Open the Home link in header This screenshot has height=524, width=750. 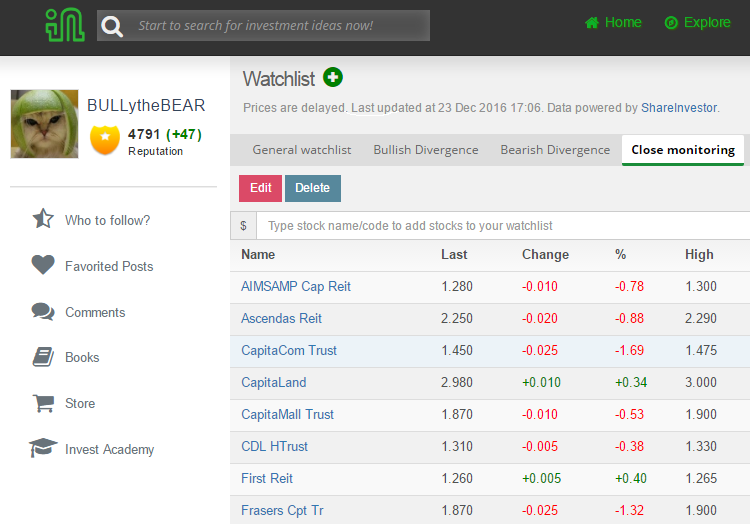pos(623,22)
